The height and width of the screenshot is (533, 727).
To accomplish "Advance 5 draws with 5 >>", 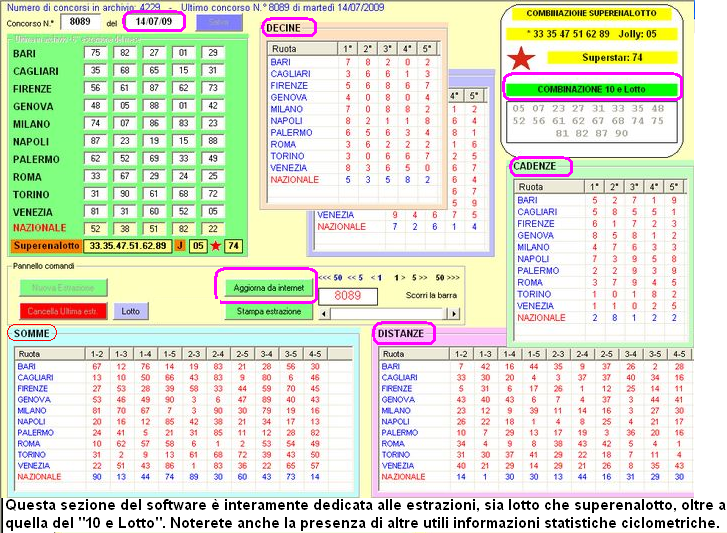I will pyautogui.click(x=420, y=278).
